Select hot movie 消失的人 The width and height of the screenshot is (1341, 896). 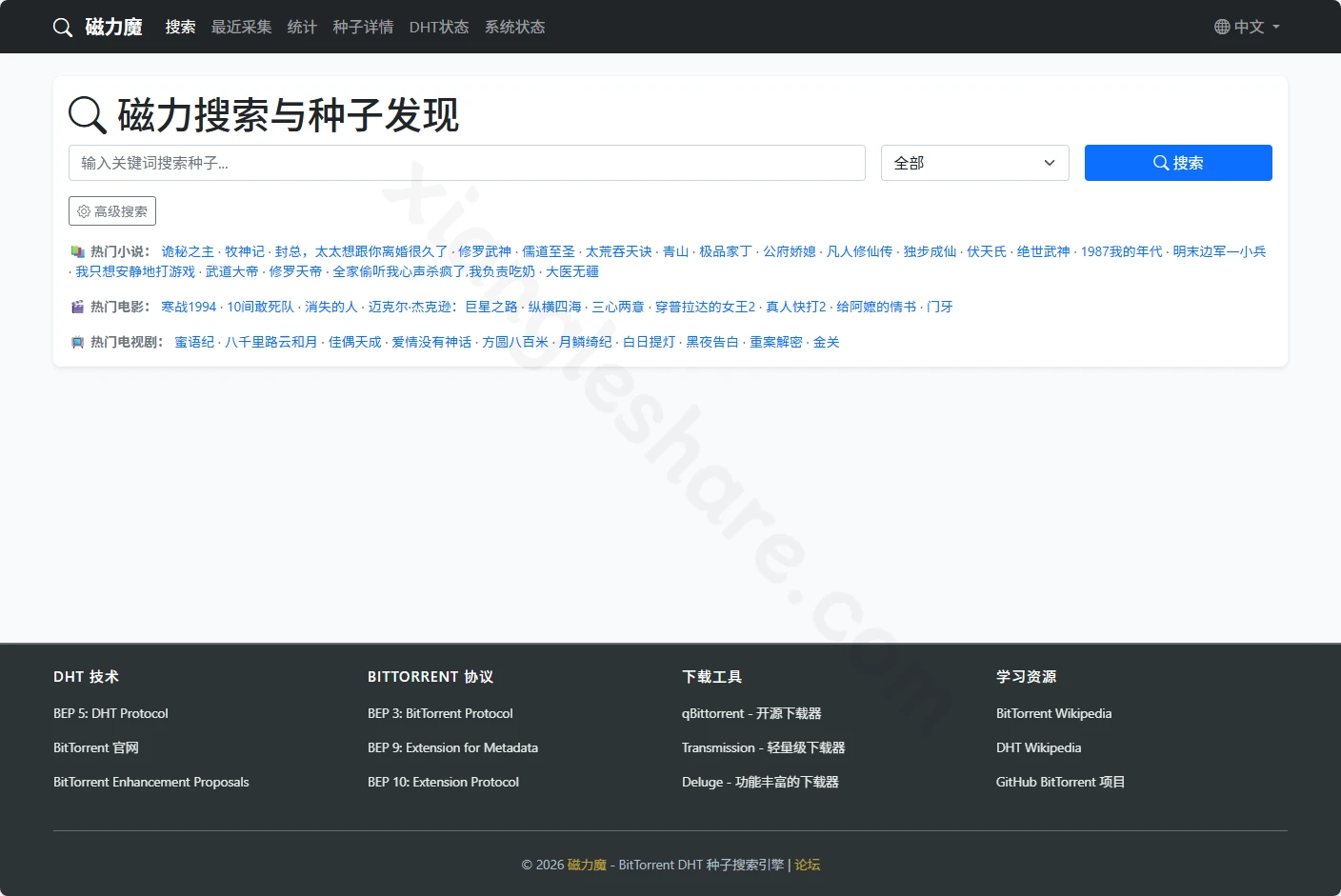coord(331,307)
